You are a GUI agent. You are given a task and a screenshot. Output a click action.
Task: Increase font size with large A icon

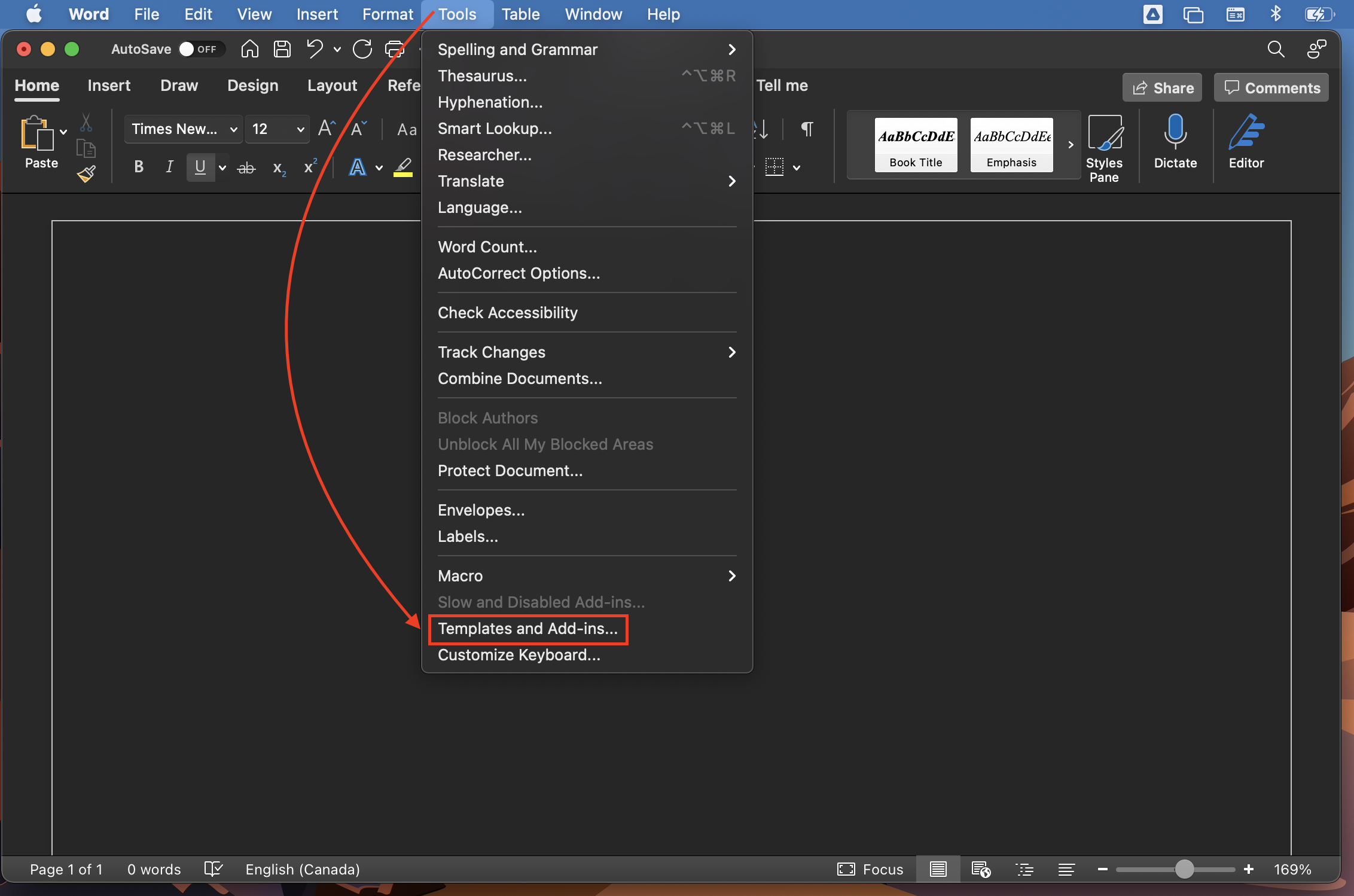point(327,129)
